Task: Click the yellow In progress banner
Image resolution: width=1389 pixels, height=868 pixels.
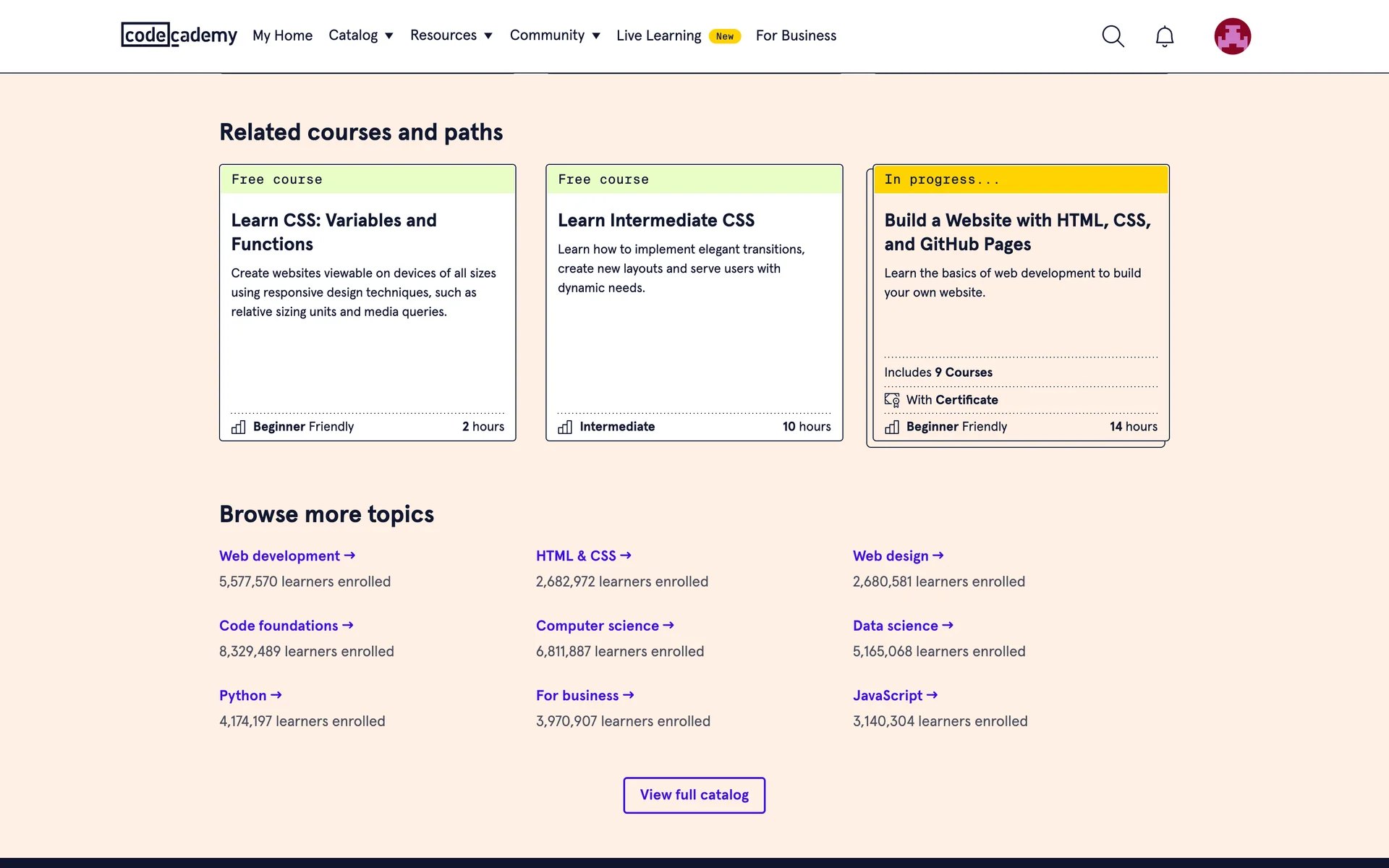Action: 1020,179
